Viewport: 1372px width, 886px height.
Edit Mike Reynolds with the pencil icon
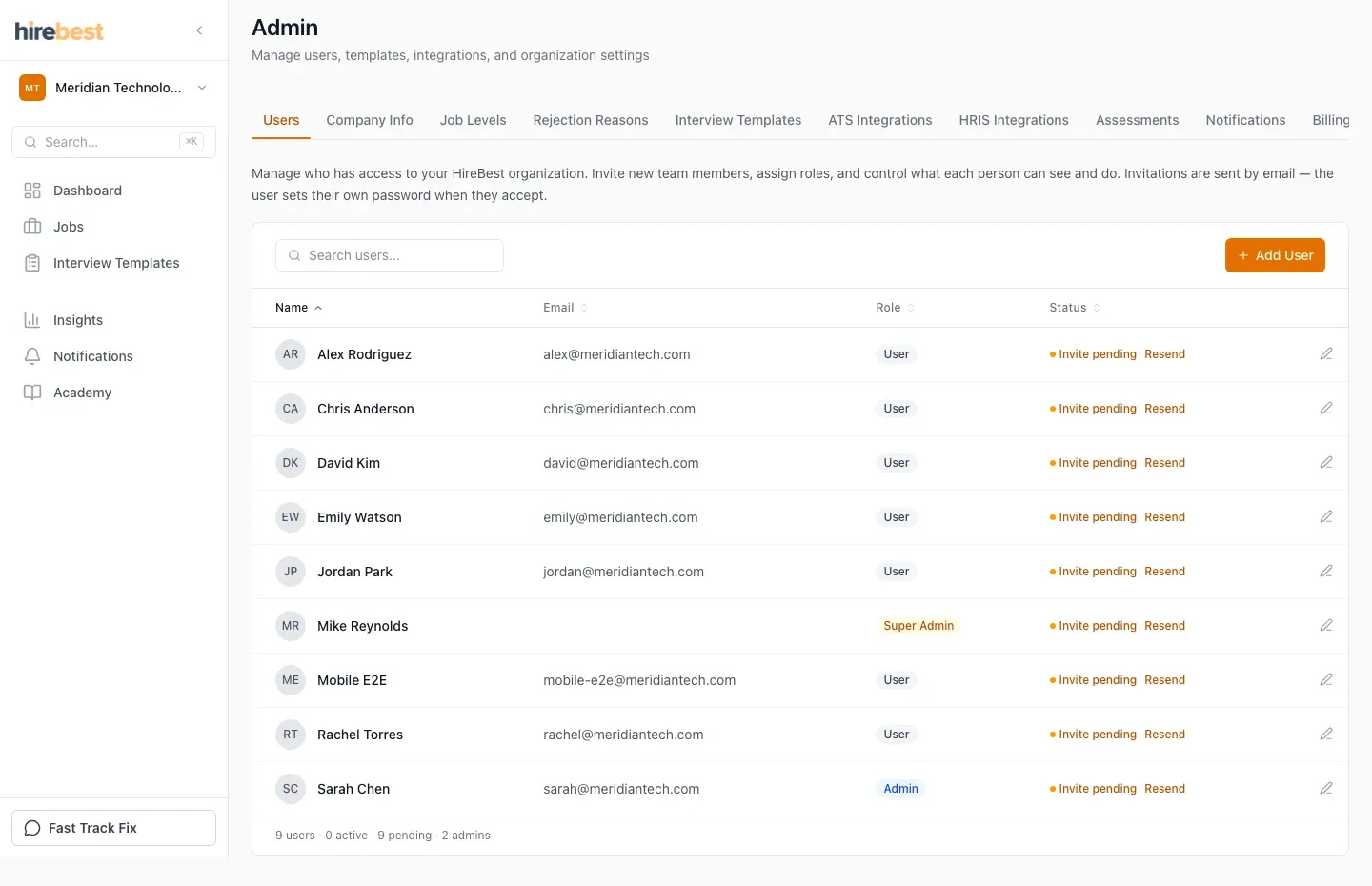coord(1325,626)
